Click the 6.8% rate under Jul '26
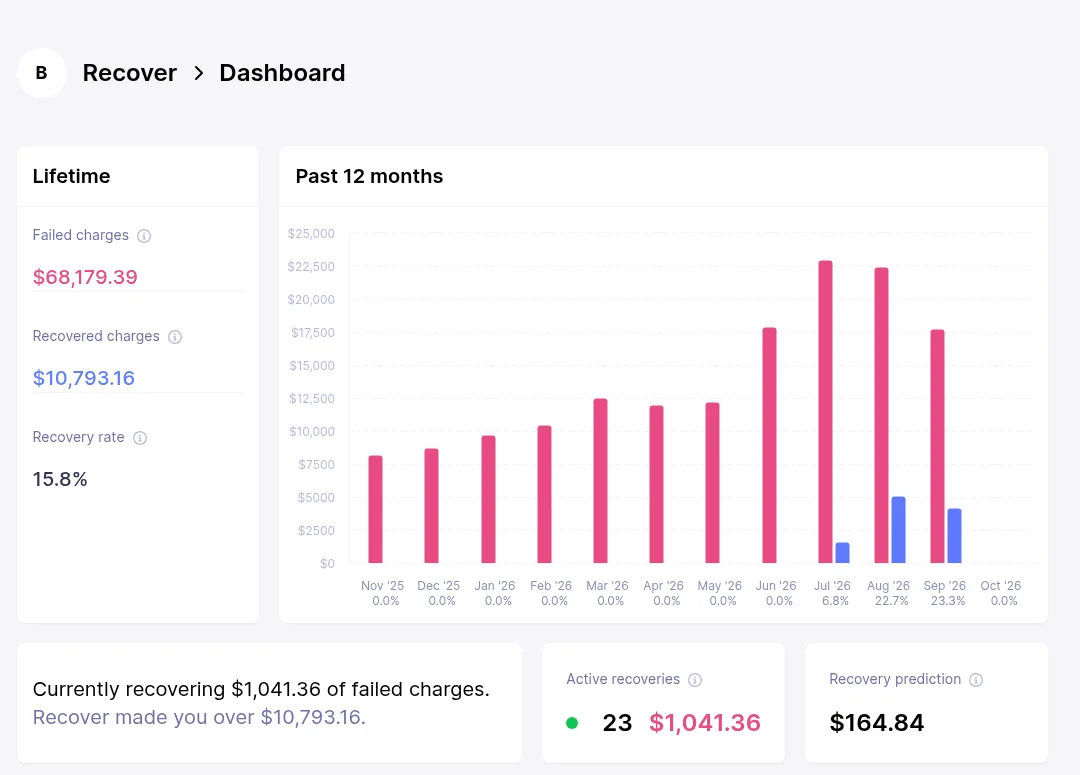 click(835, 601)
